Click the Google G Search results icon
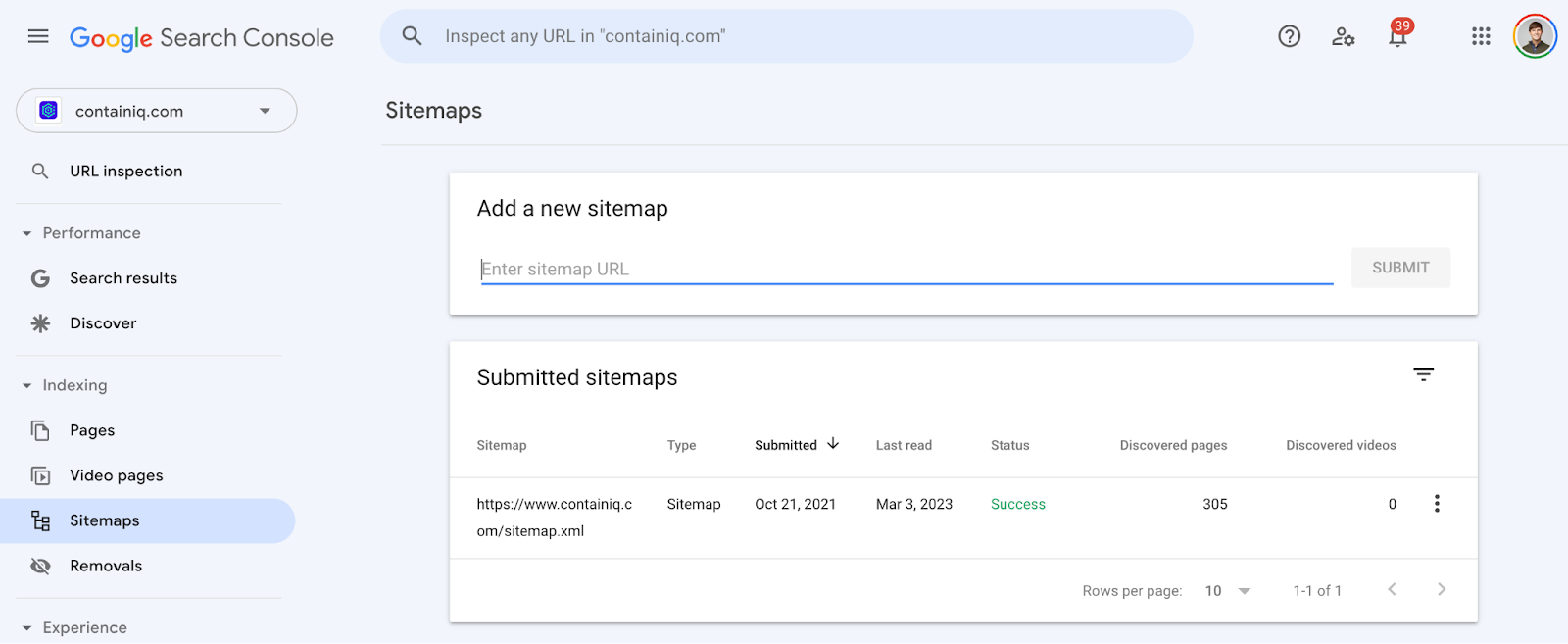The height and width of the screenshot is (644, 1568). click(40, 278)
